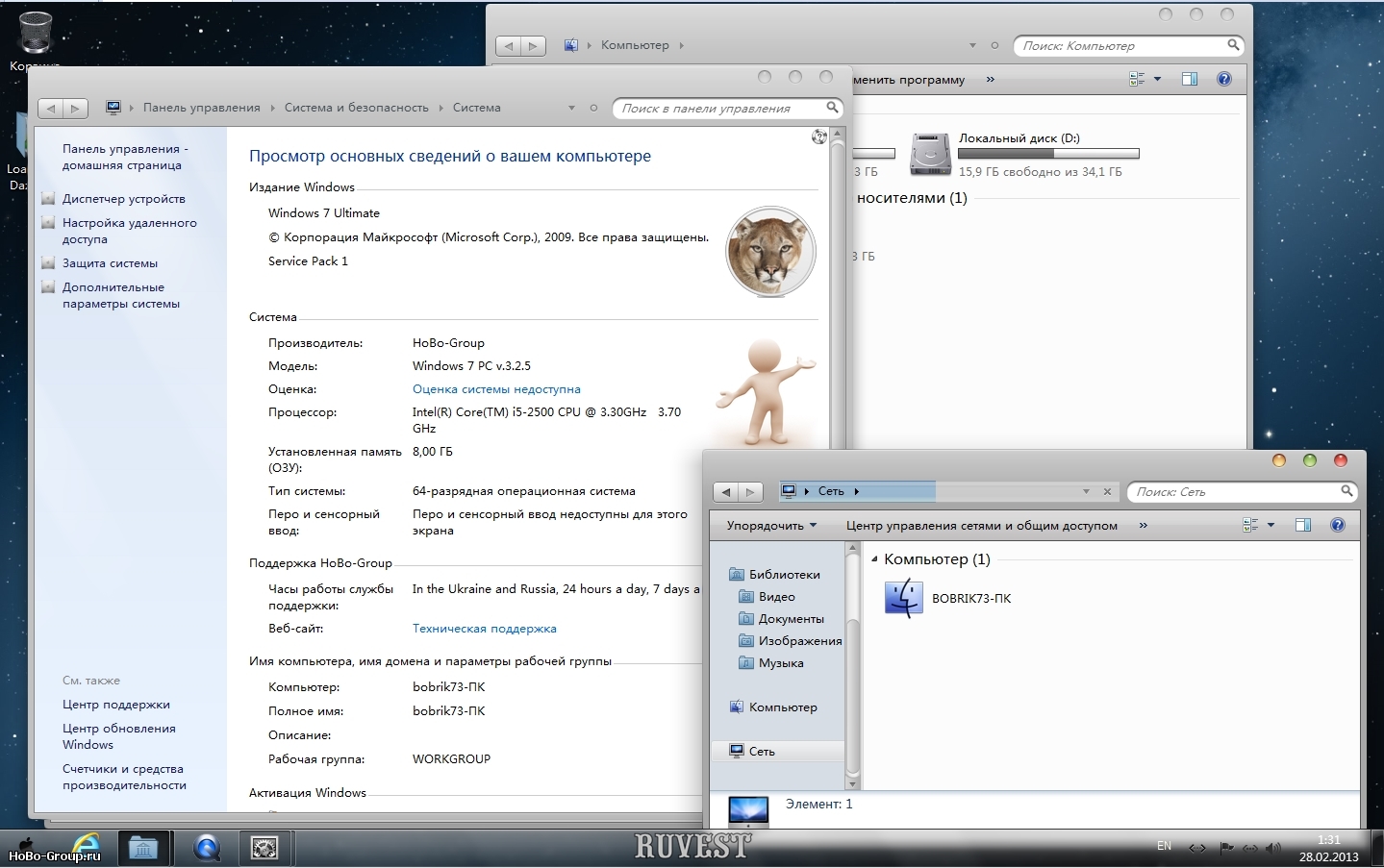Click shield icon beside Защита системы
This screenshot has width=1384, height=868.
[x=48, y=262]
